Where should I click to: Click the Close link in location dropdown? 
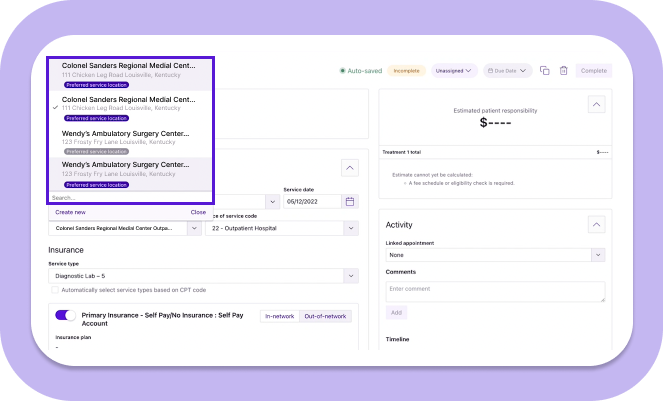click(x=198, y=212)
